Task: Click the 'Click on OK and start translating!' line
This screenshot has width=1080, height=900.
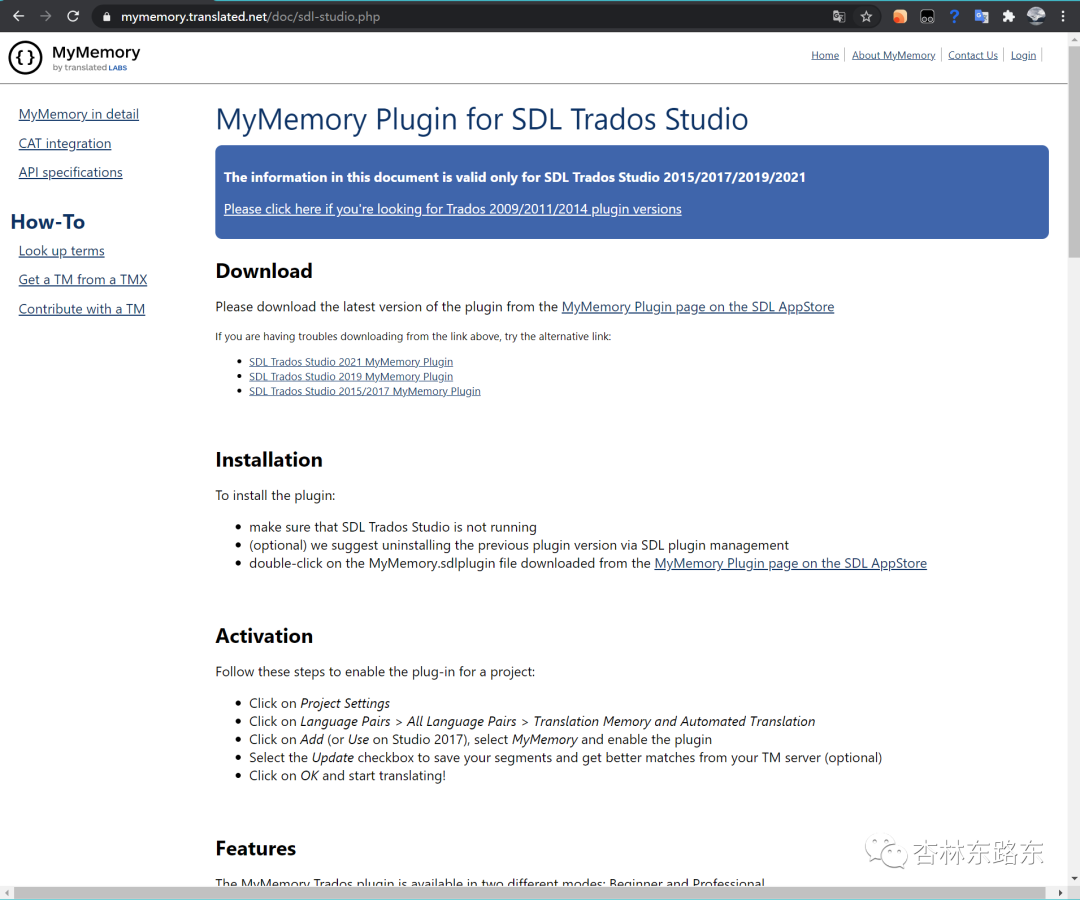Action: (x=347, y=775)
